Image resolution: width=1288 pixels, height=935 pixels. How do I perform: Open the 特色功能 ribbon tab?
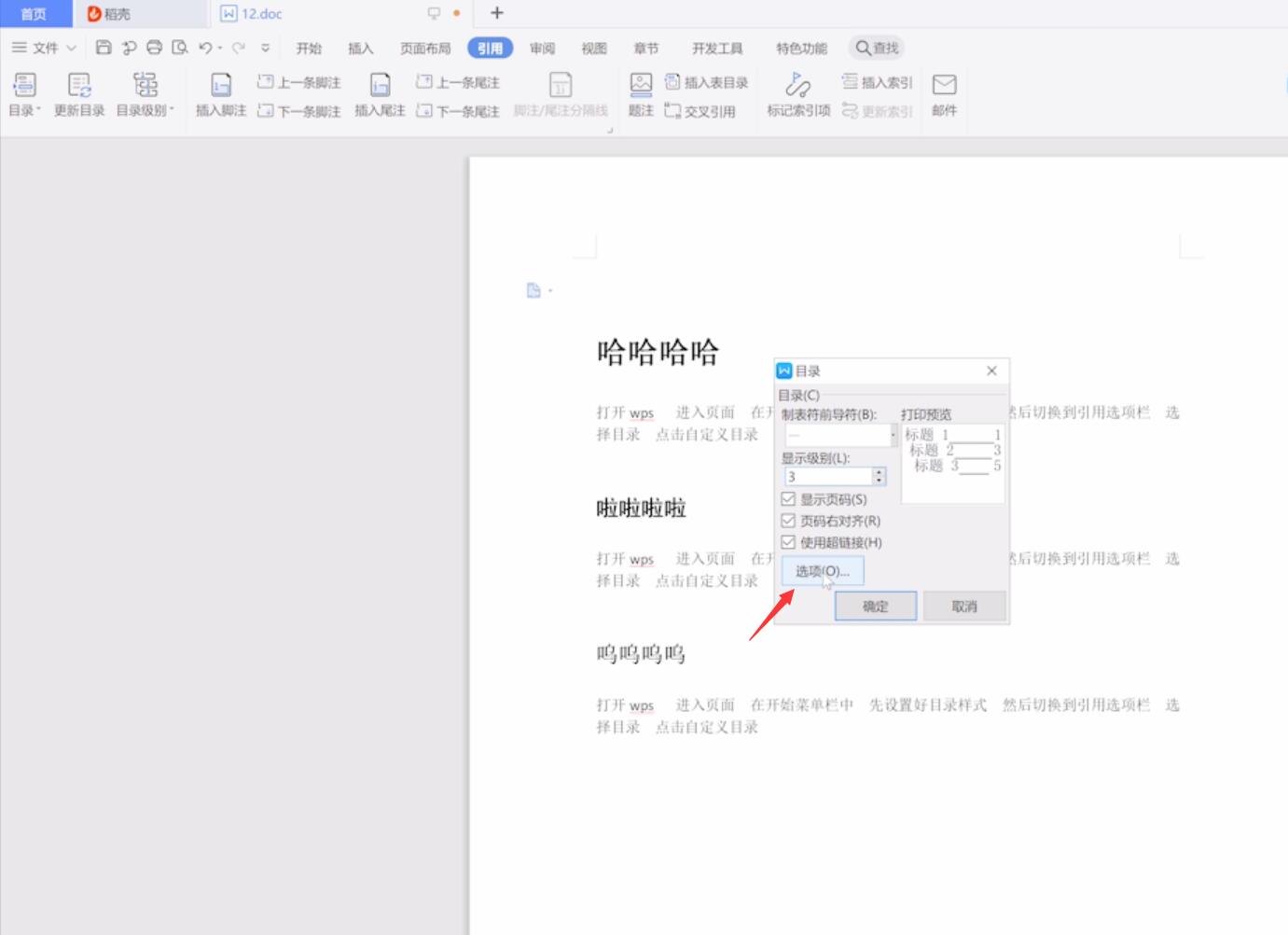tap(801, 49)
